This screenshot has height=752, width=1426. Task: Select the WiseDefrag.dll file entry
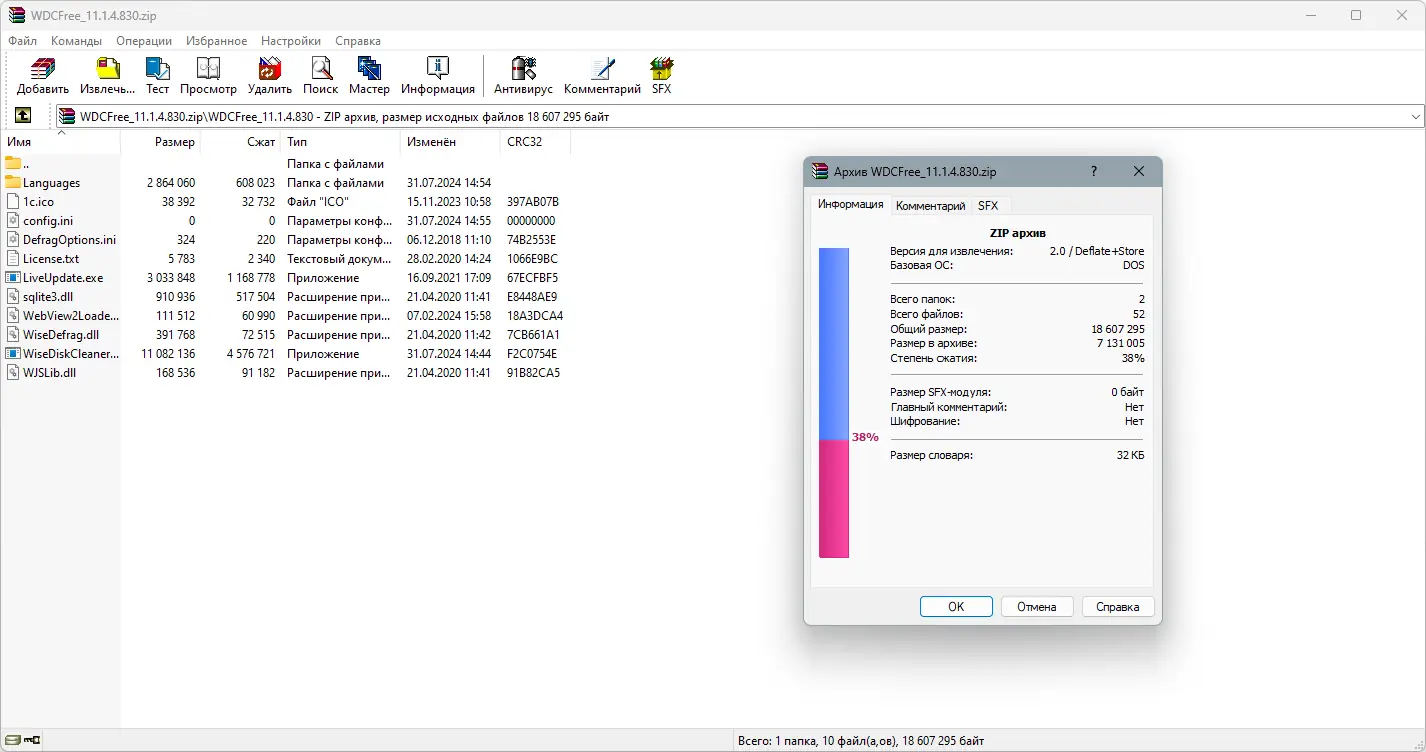[60, 334]
